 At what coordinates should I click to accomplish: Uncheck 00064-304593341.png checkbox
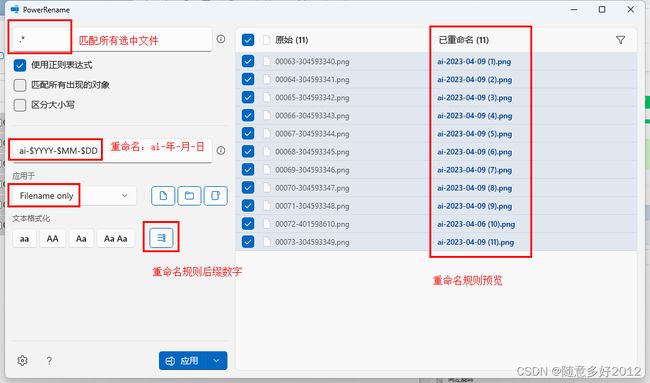tap(248, 79)
